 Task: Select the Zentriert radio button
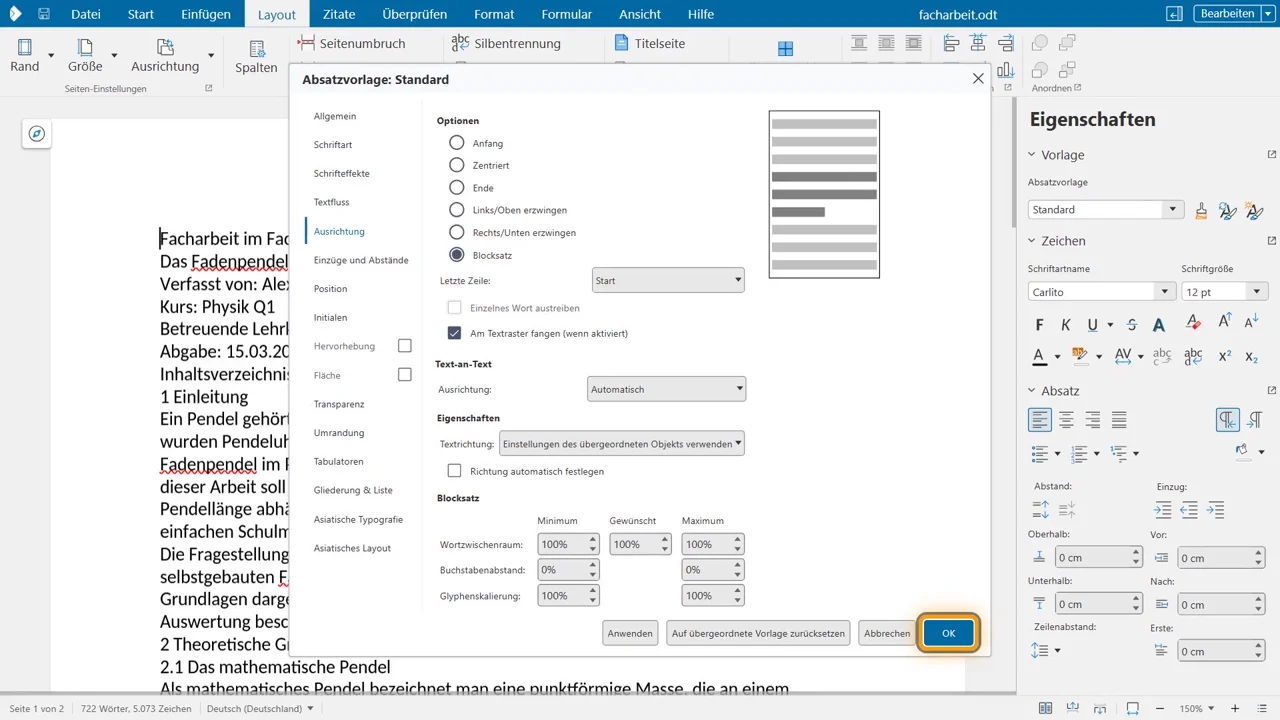coord(457,165)
